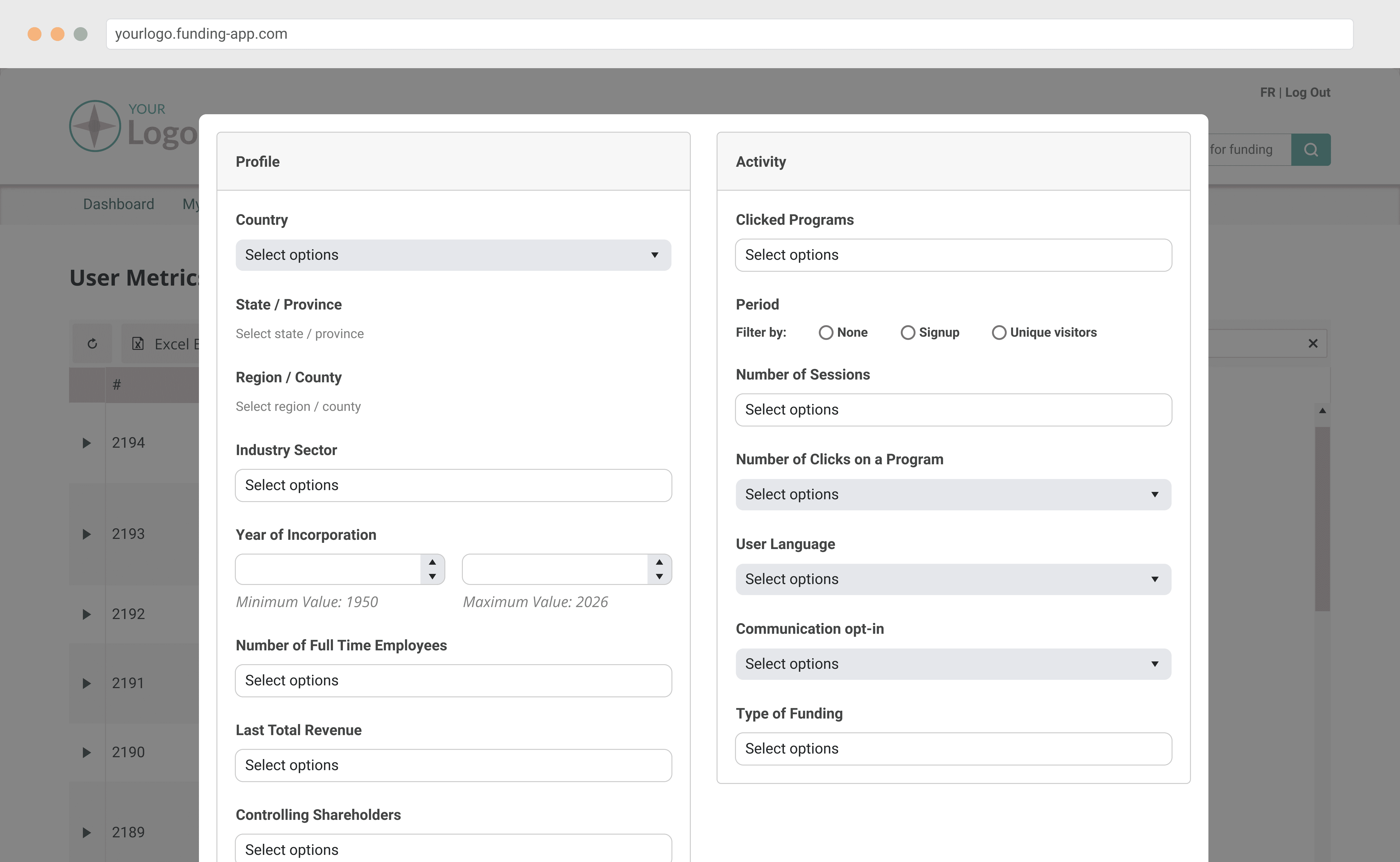This screenshot has height=862, width=1400.
Task: Click the Excel export file icon
Action: point(138,344)
